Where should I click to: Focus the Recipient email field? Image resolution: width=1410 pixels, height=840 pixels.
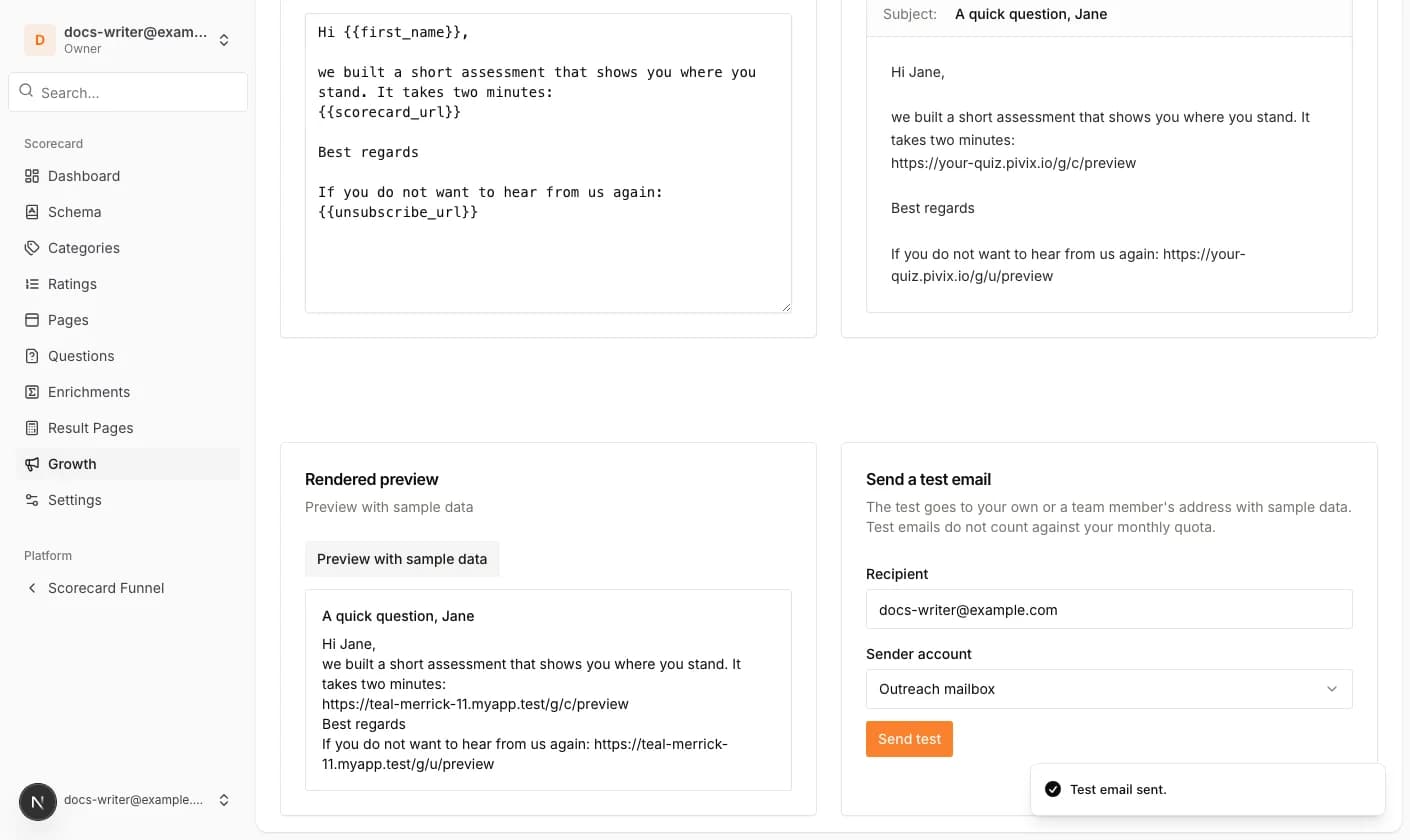click(1109, 609)
